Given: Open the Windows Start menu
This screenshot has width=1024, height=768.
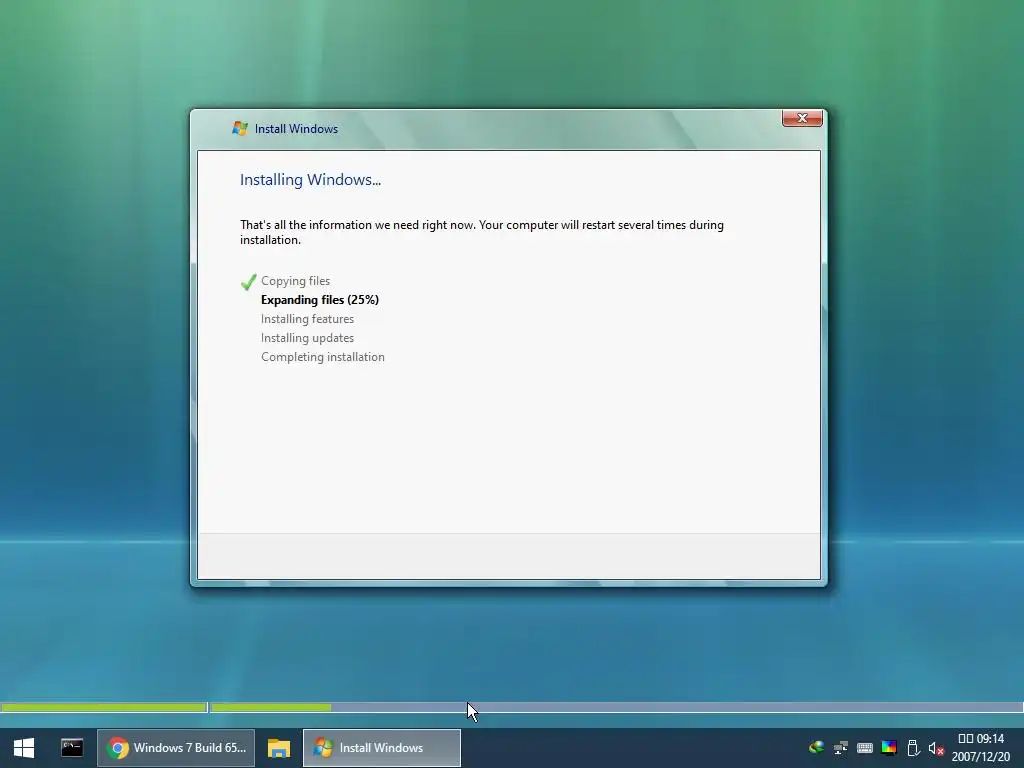Looking at the screenshot, I should 24,748.
